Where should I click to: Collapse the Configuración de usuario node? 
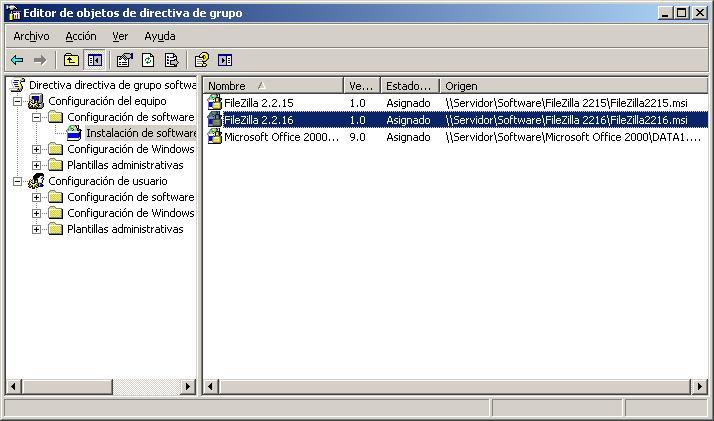pos(18,182)
